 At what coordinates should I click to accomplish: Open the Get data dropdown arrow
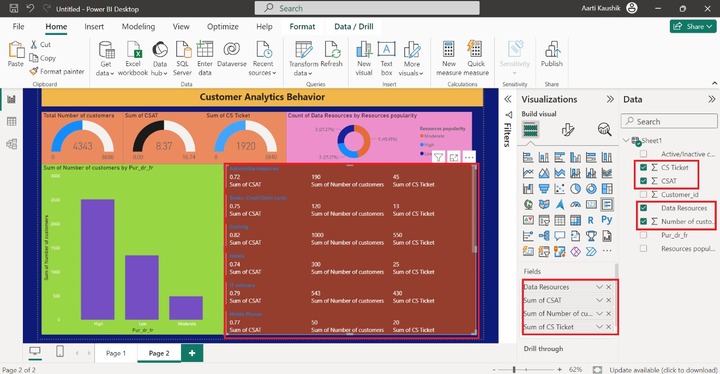[111, 73]
